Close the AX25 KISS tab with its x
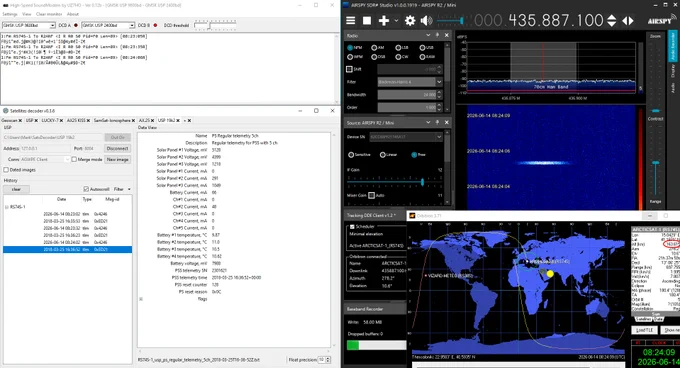 [x=88, y=120]
